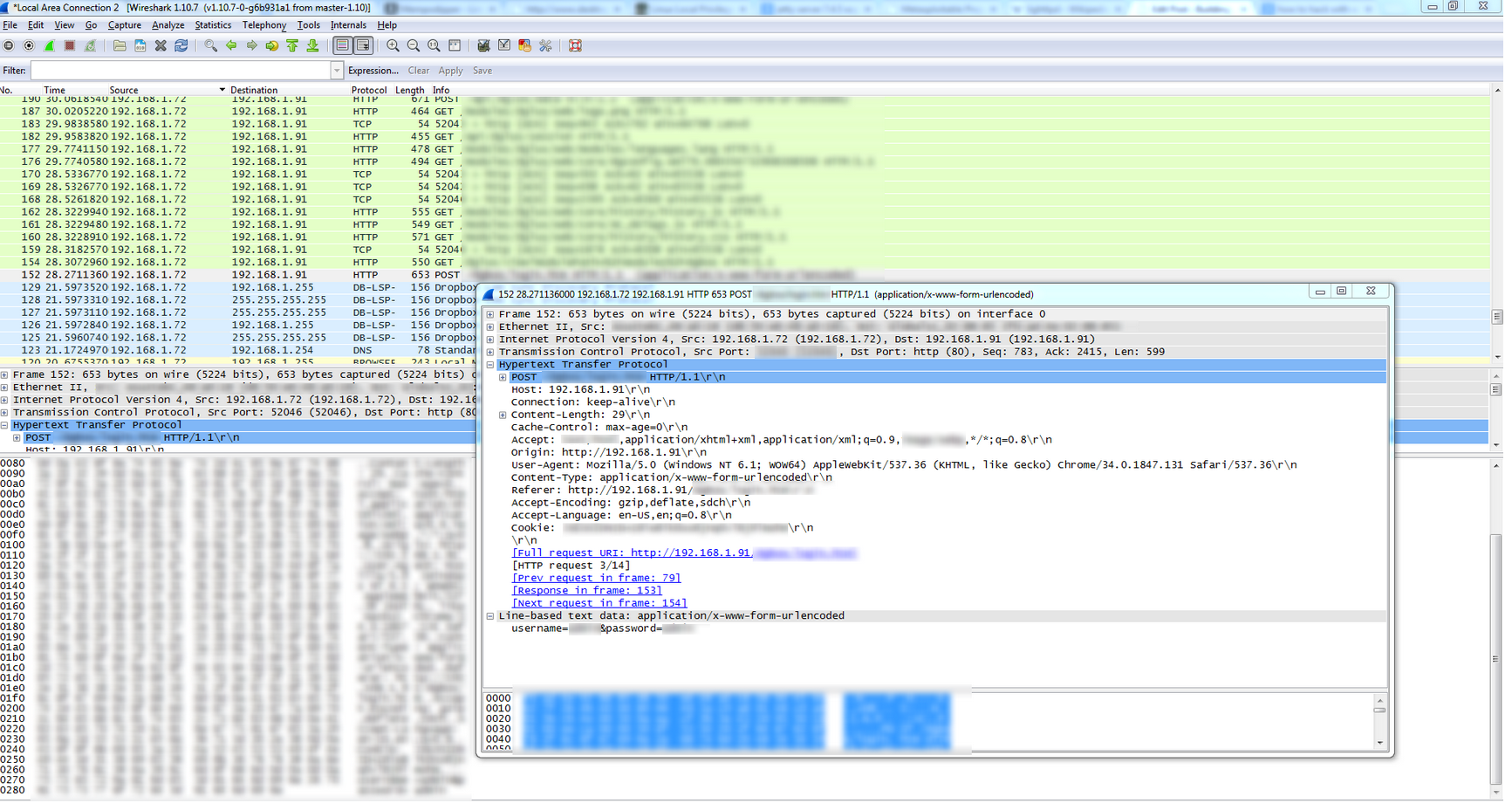Open help lifebuoy icon
Image resolution: width=1512 pixels, height=810 pixels.
[575, 45]
